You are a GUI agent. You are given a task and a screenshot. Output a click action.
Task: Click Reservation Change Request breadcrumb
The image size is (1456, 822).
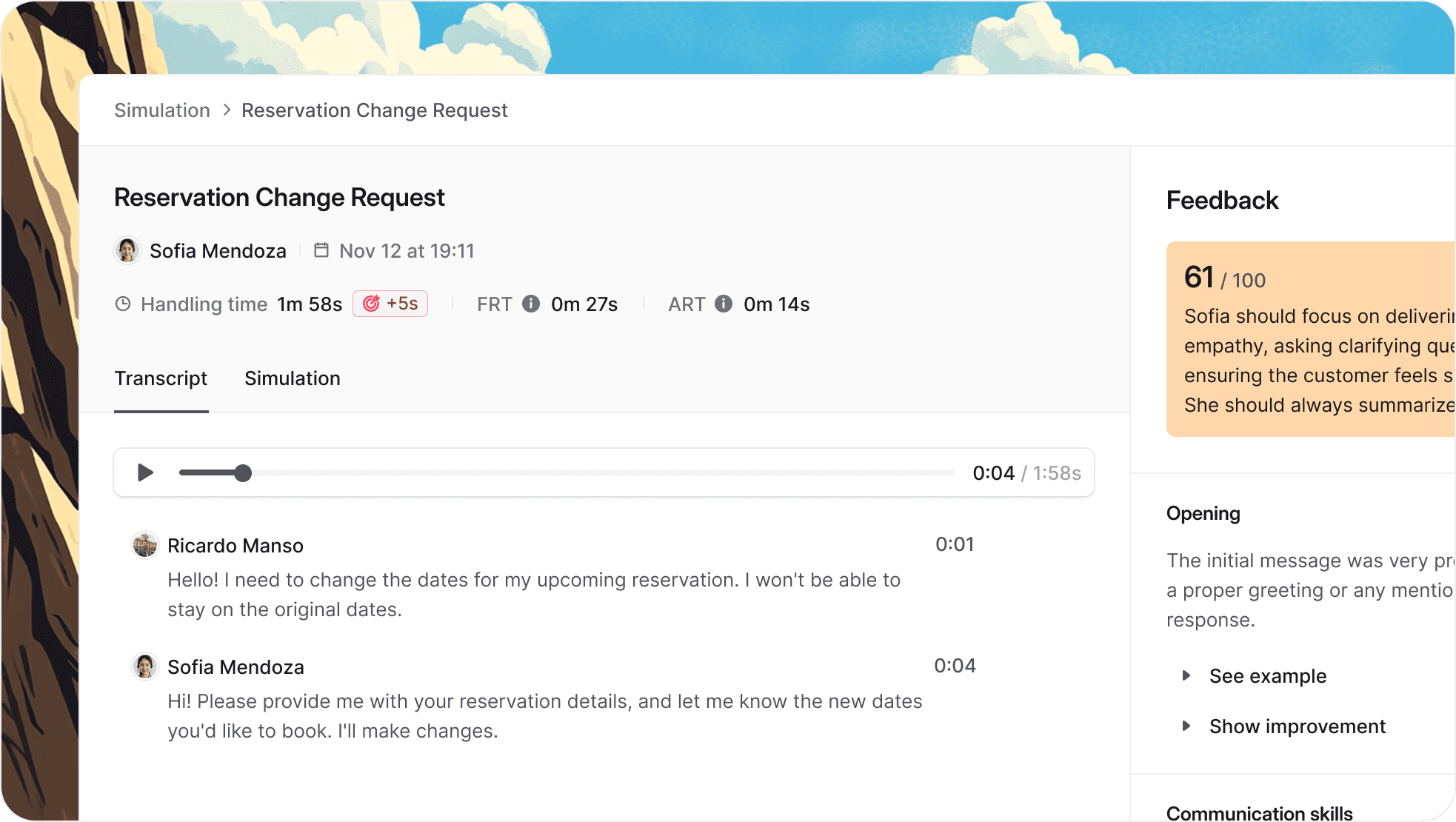point(374,110)
